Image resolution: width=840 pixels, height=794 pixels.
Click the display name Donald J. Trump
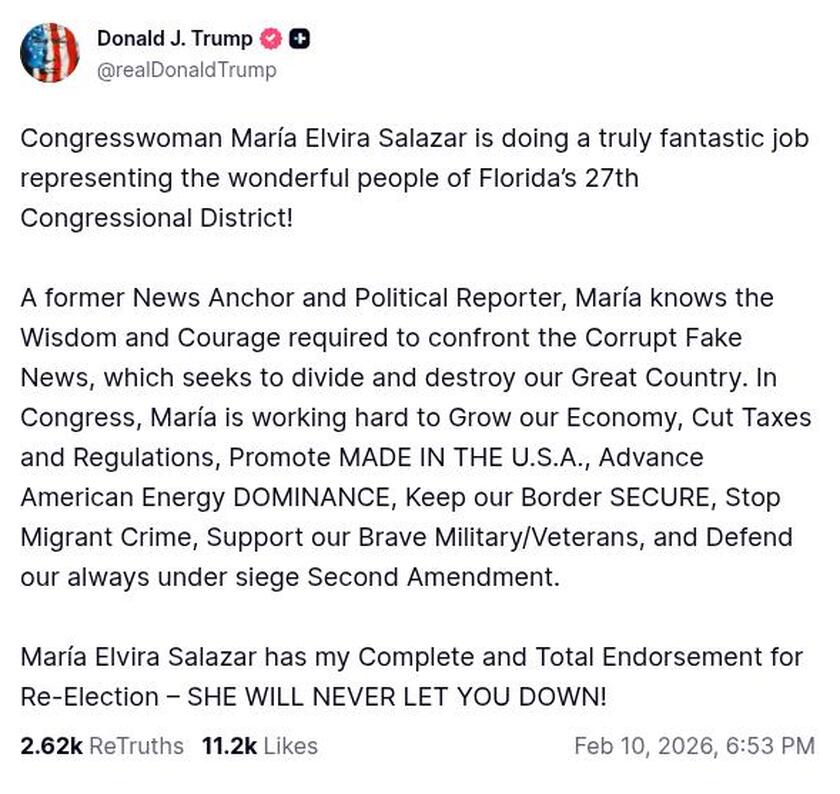[173, 39]
